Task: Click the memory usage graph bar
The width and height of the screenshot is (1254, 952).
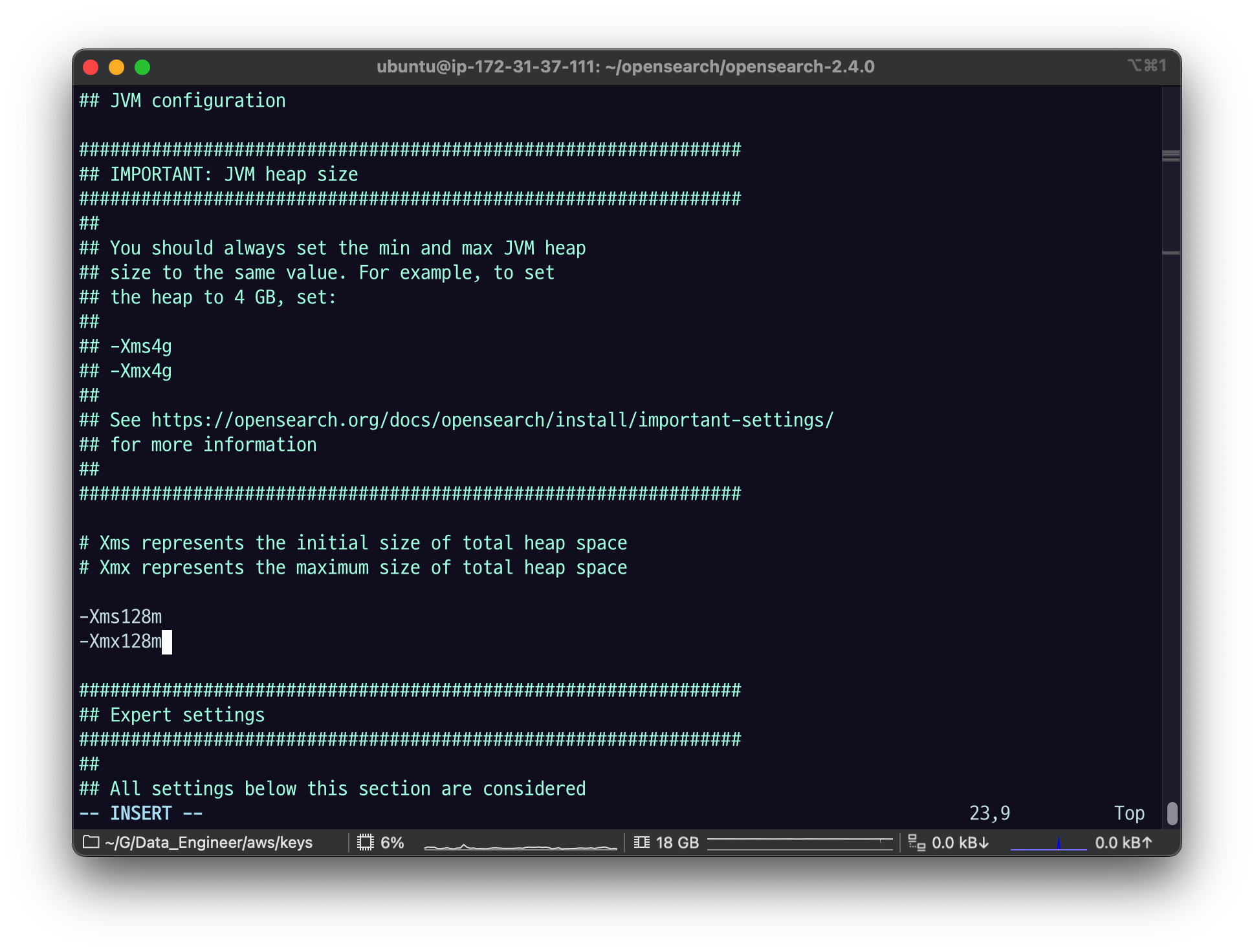Action: [800, 843]
